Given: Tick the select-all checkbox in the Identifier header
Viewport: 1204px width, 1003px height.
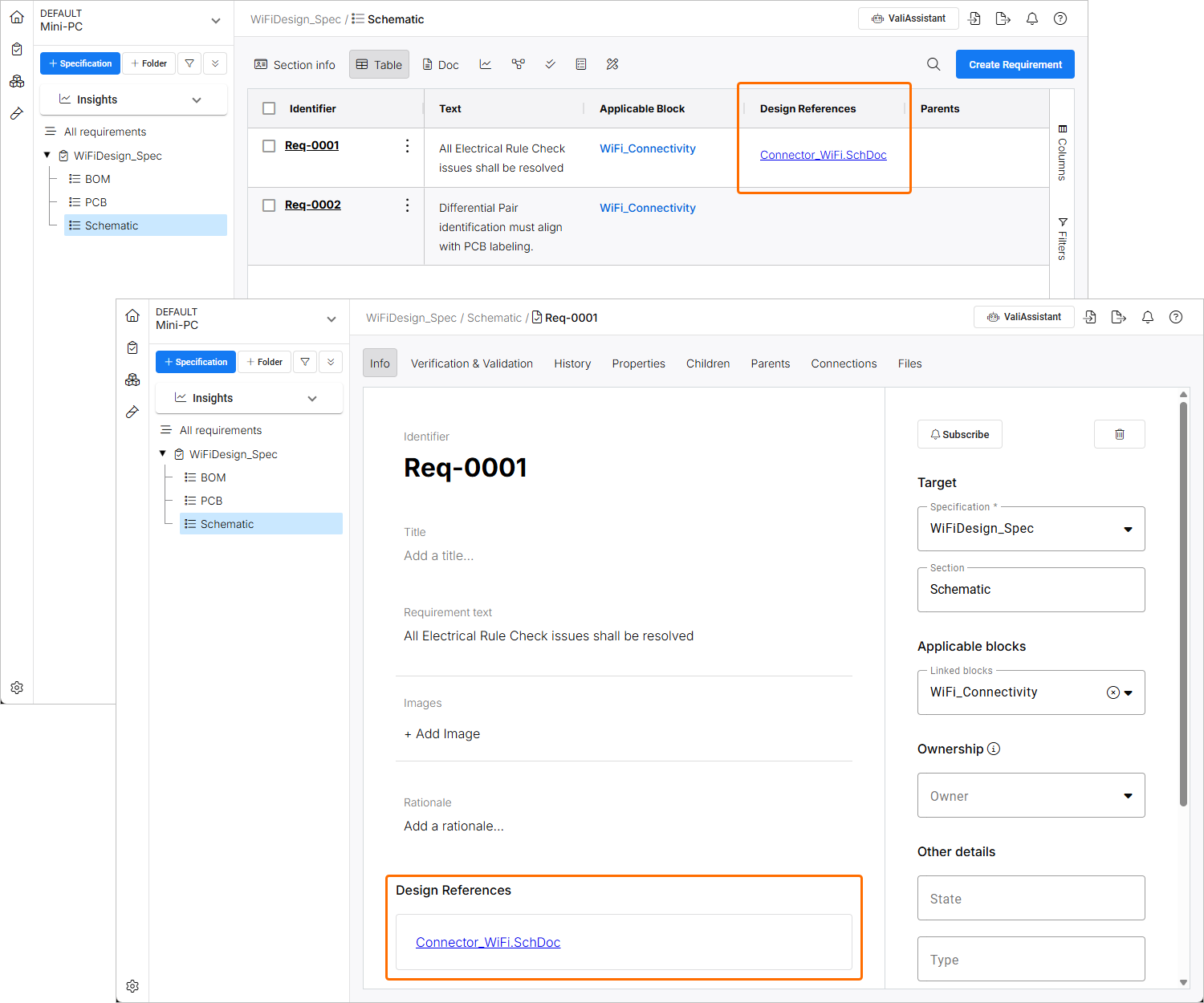Looking at the screenshot, I should [x=269, y=108].
